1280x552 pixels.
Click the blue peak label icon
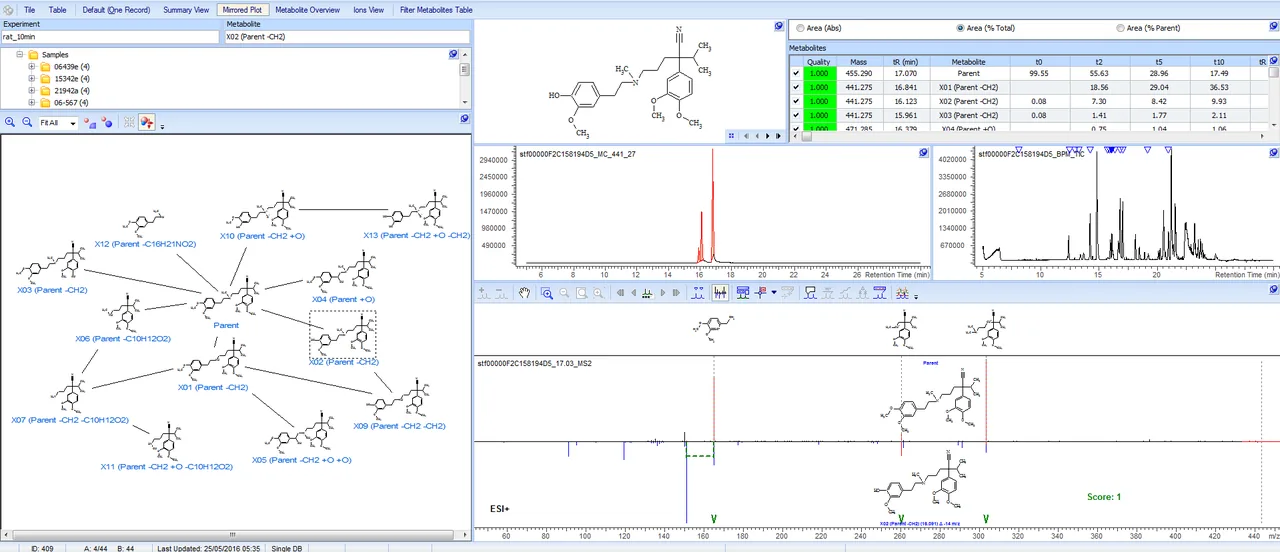tap(810, 293)
